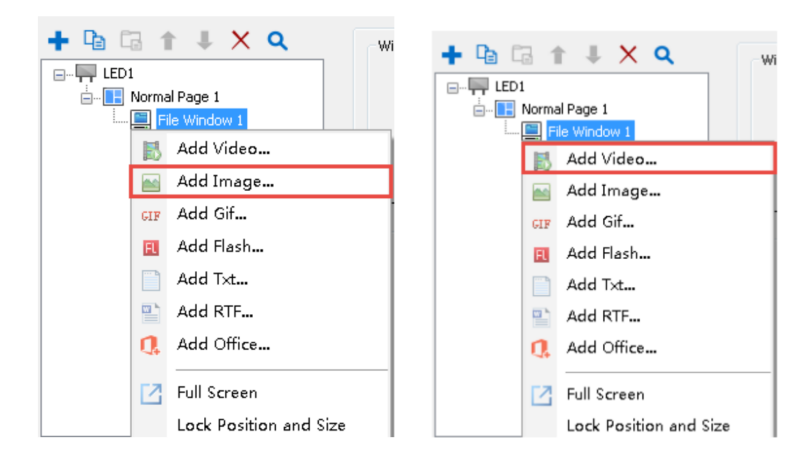Screen dimensions: 800x450
Task: Click the grayed paste icon in left screenshot toolbar
Action: [x=131, y=40]
